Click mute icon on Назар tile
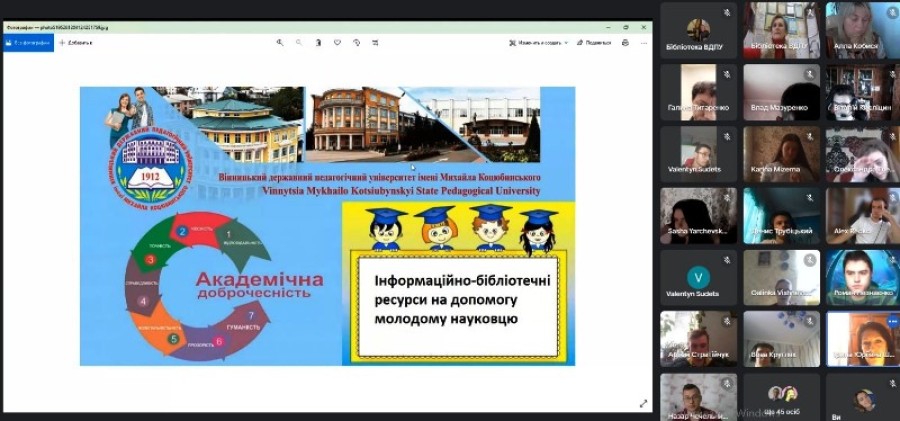Screen dimensions: 900x421 point(727,383)
